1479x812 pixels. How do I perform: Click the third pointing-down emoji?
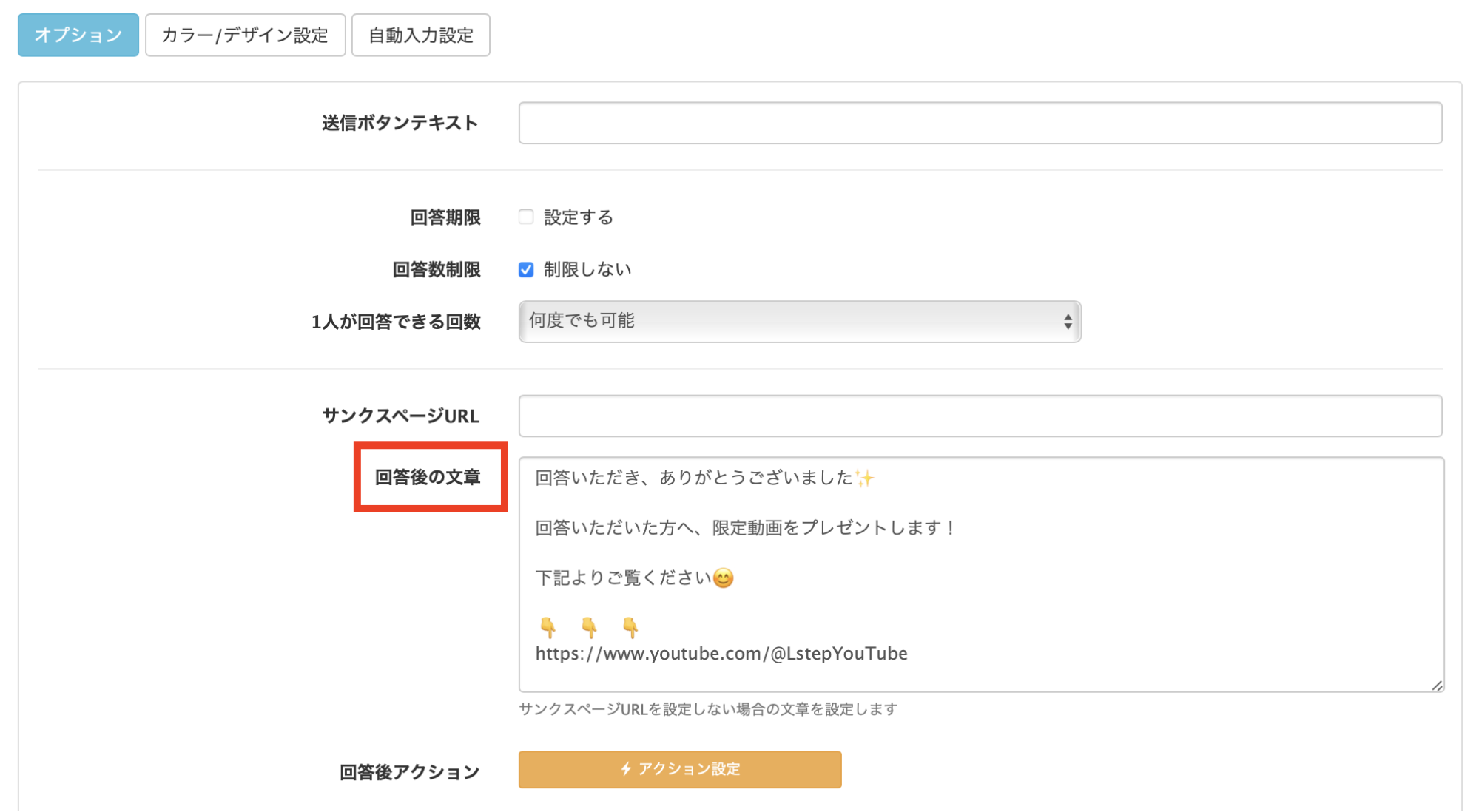[630, 628]
